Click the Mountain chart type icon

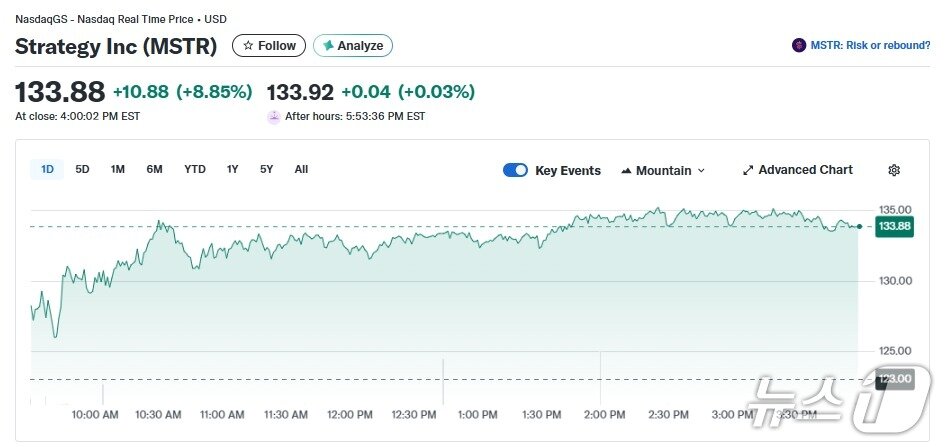(626, 171)
